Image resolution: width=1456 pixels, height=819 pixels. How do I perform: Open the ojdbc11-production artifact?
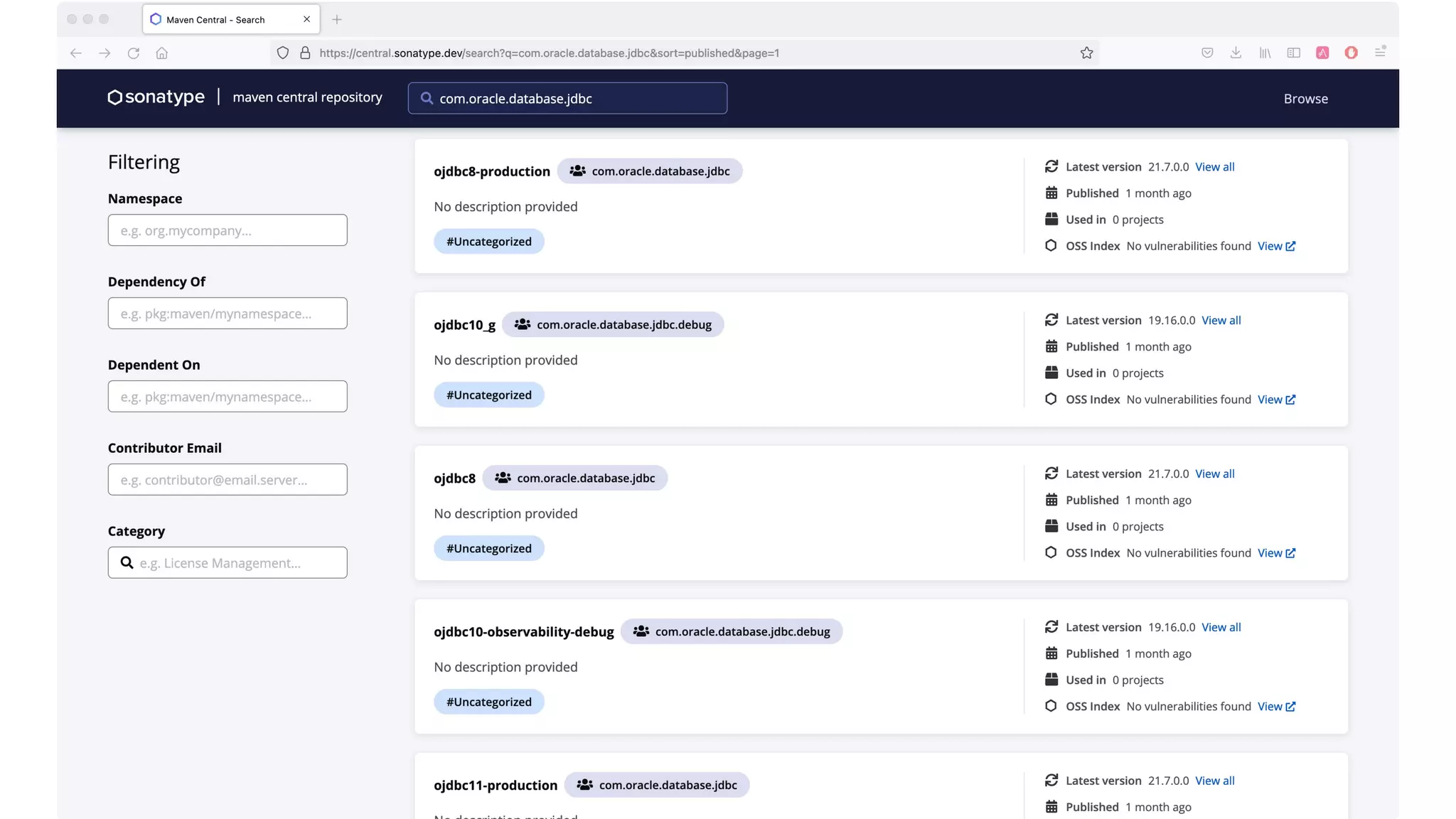pos(496,786)
